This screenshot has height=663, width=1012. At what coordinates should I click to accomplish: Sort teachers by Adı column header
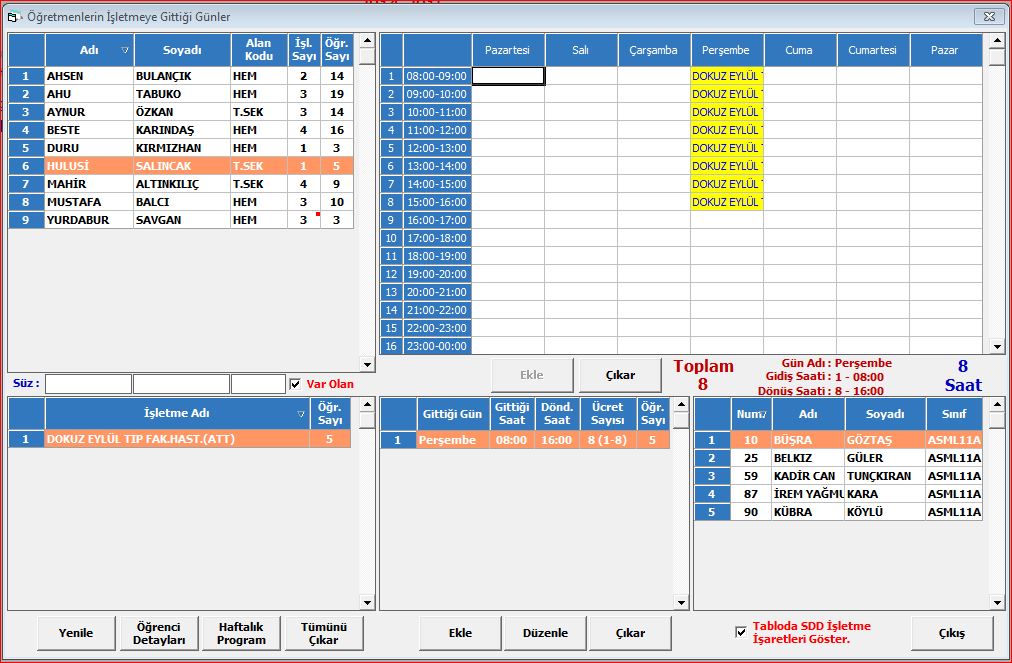click(x=89, y=50)
